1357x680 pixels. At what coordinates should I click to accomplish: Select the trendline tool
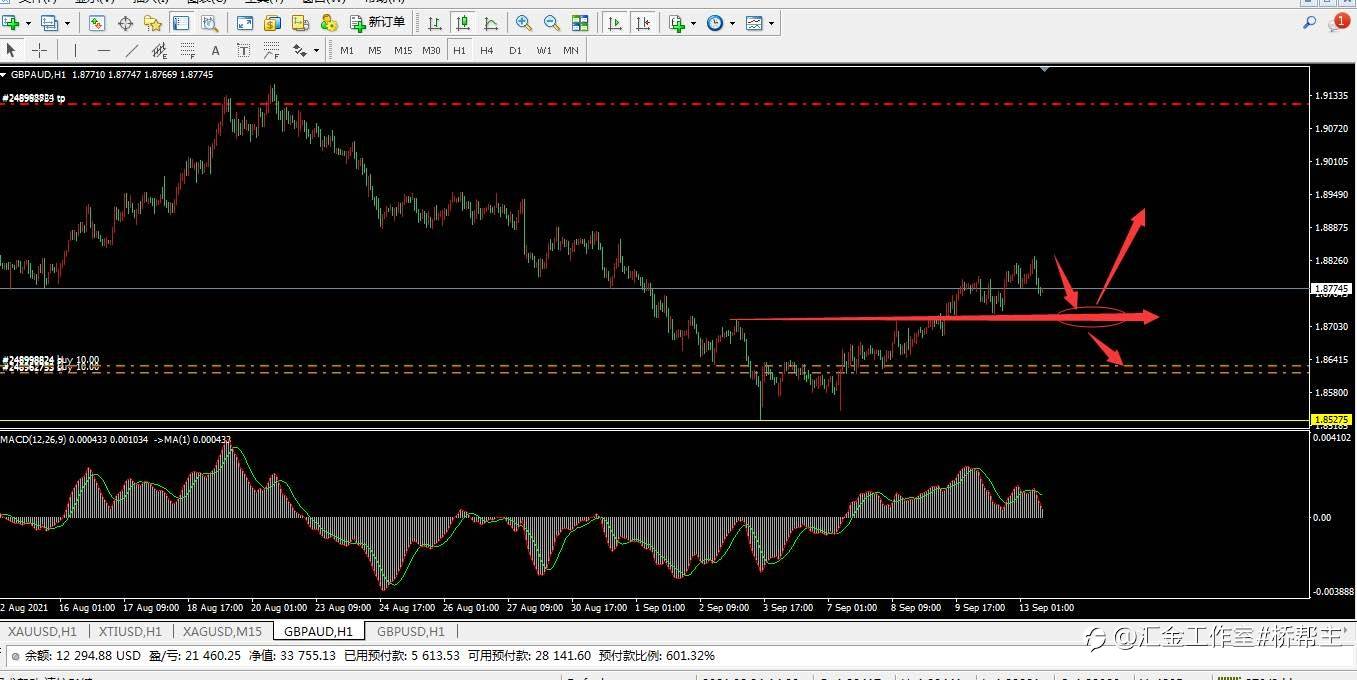(132, 50)
